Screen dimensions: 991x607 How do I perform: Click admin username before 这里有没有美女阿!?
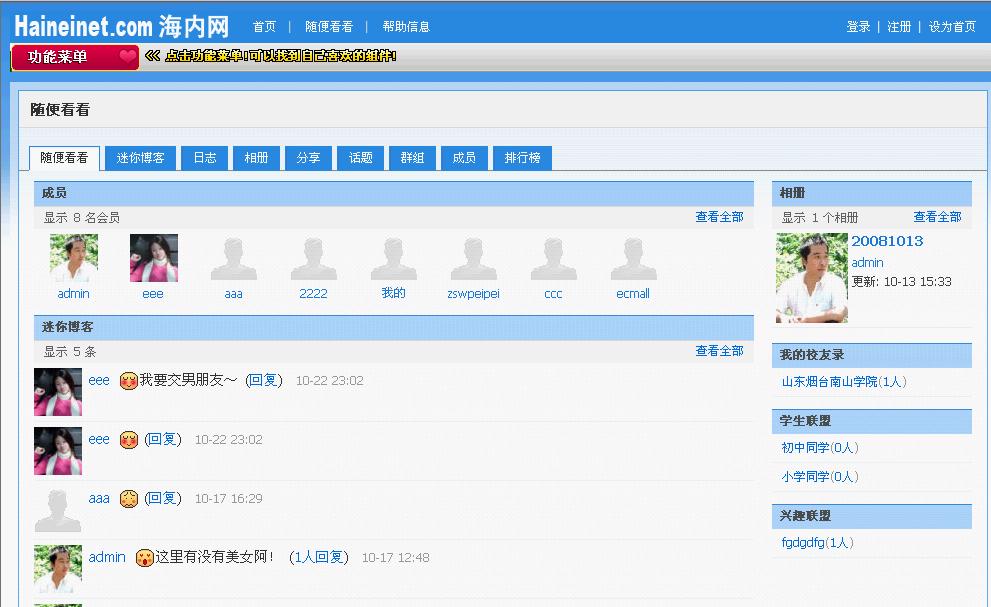pyautogui.click(x=107, y=557)
